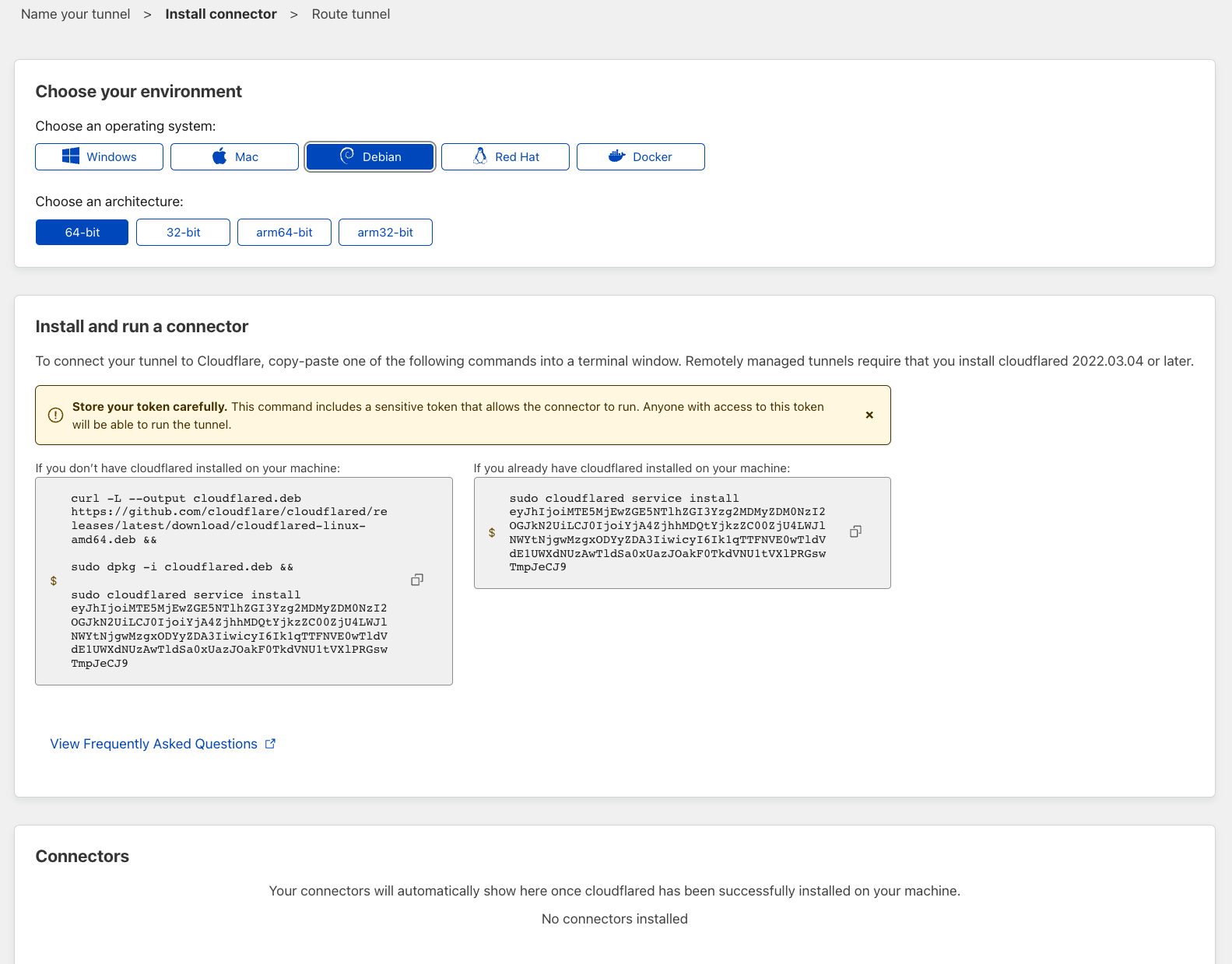The width and height of the screenshot is (1232, 964).
Task: Choose Mac as the operating system
Action: click(x=234, y=156)
